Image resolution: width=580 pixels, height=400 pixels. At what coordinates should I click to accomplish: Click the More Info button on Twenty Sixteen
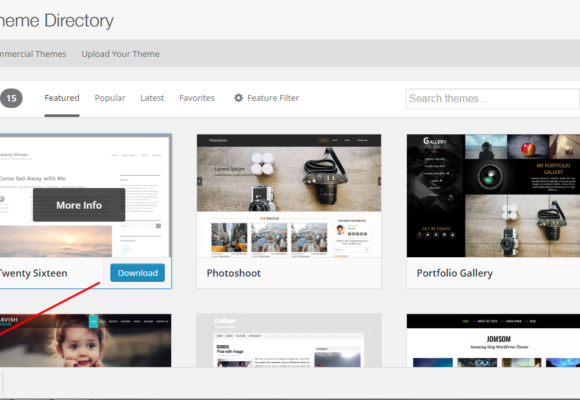click(79, 205)
